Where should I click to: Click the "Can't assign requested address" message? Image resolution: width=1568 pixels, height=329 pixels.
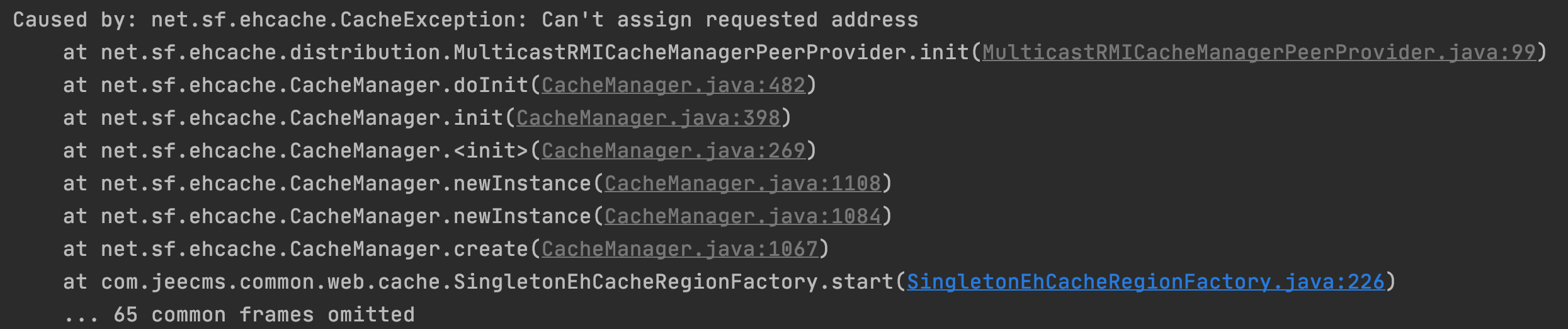(x=729, y=20)
